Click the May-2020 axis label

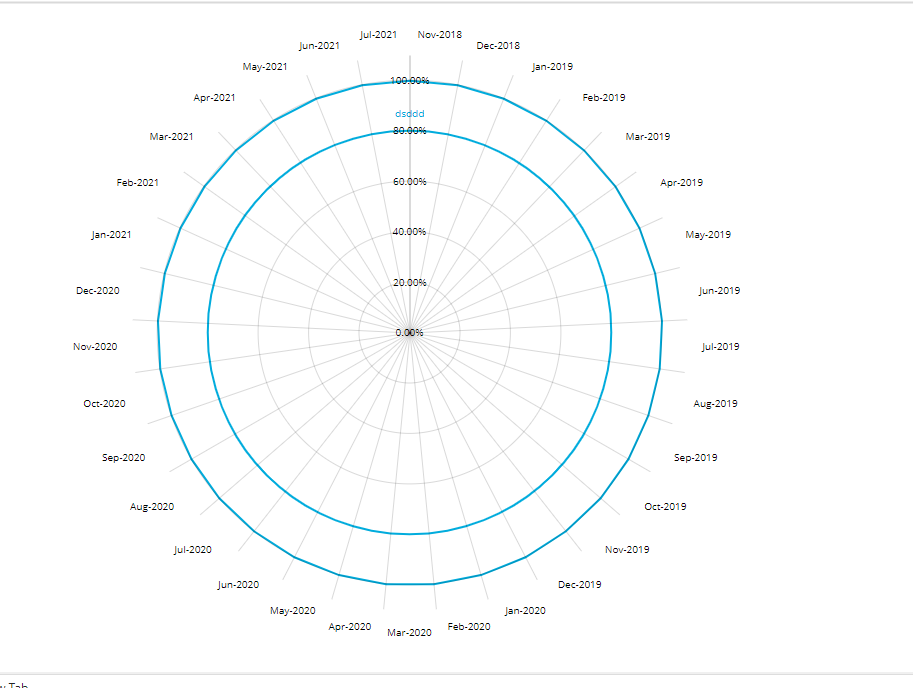[x=292, y=611]
